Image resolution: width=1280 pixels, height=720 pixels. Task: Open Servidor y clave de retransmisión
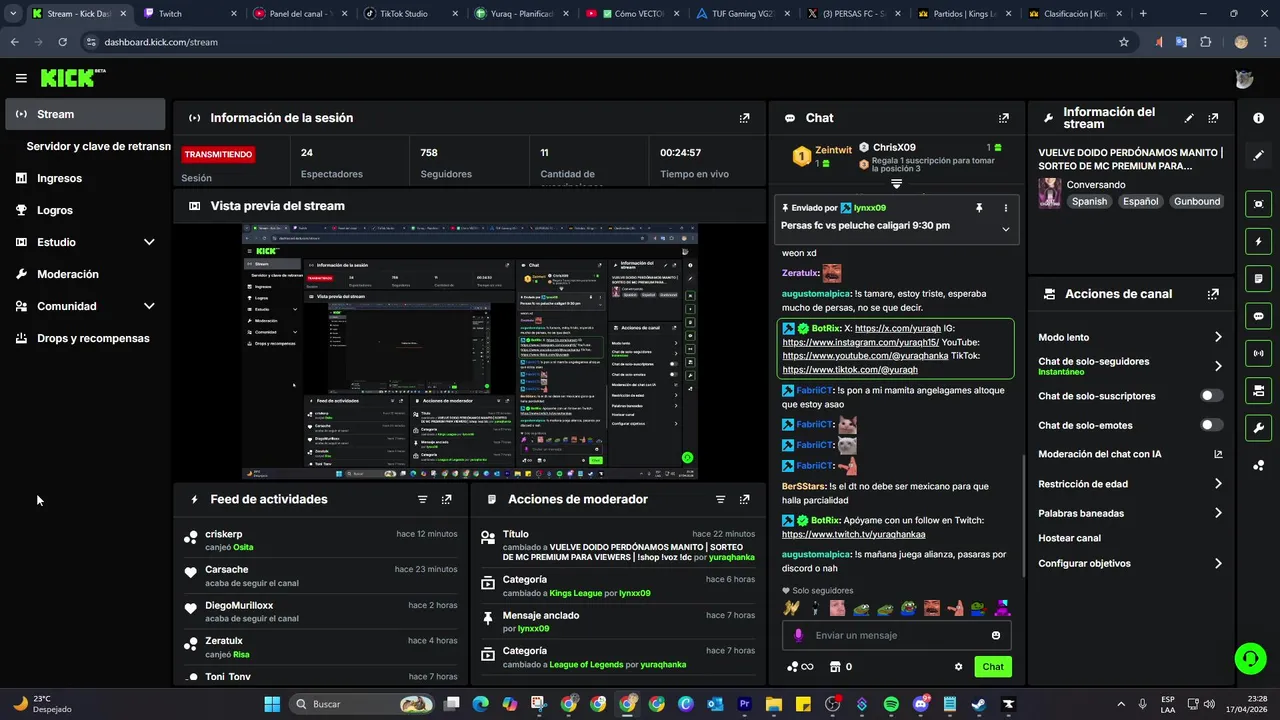click(x=98, y=146)
